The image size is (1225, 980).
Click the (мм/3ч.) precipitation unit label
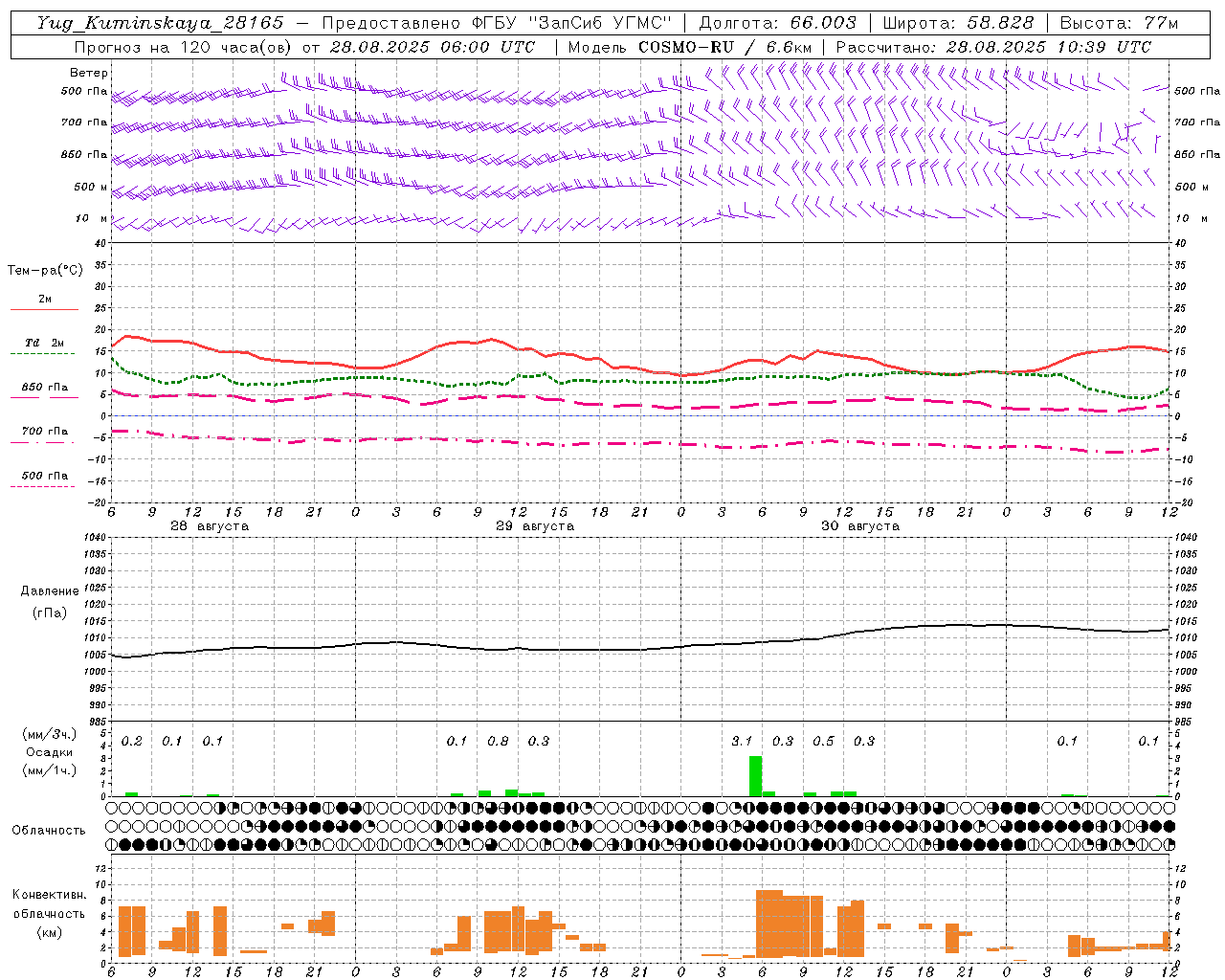[50, 734]
